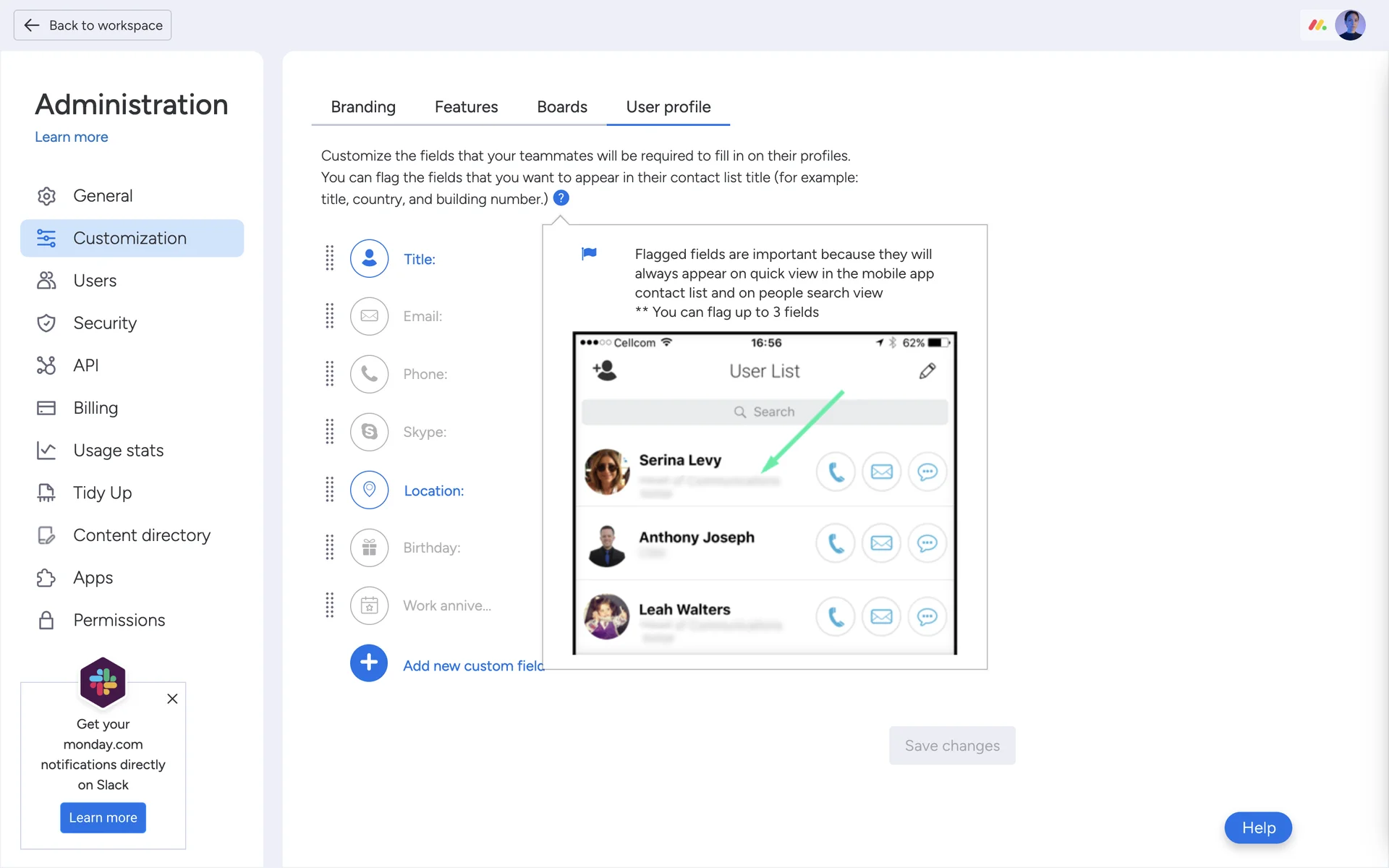Click the Title field person icon
The height and width of the screenshot is (868, 1389).
(x=369, y=258)
